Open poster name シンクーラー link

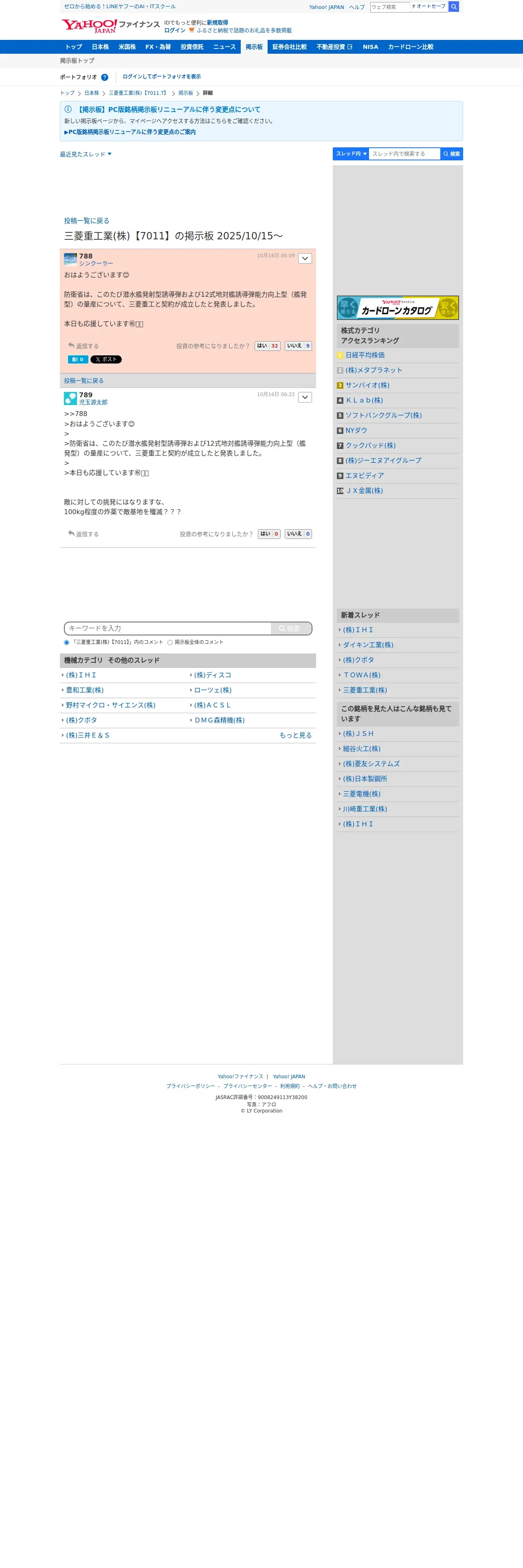96,263
